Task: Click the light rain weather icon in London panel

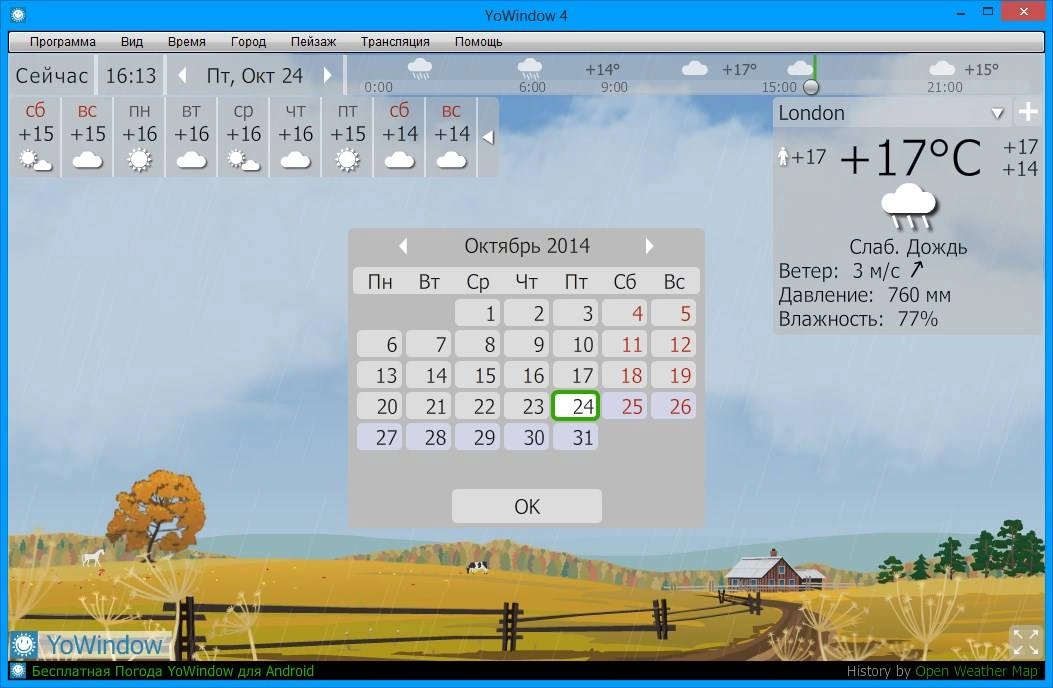Action: (908, 207)
